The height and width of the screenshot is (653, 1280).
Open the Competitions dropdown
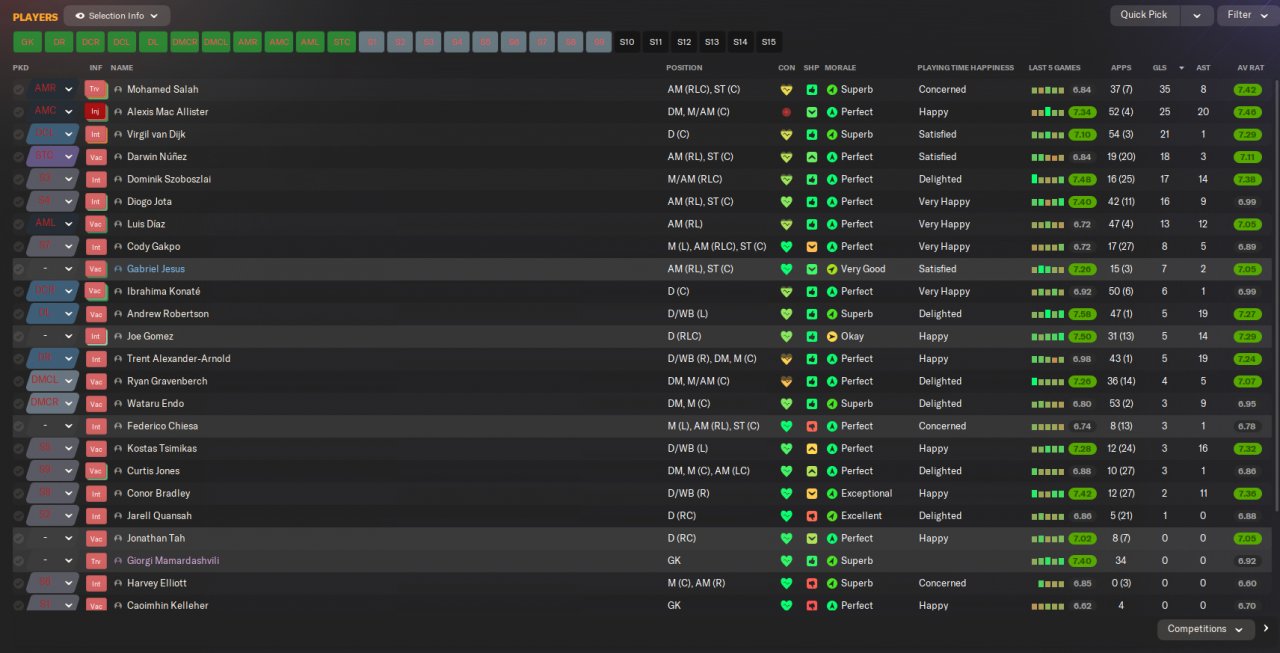pos(1206,629)
